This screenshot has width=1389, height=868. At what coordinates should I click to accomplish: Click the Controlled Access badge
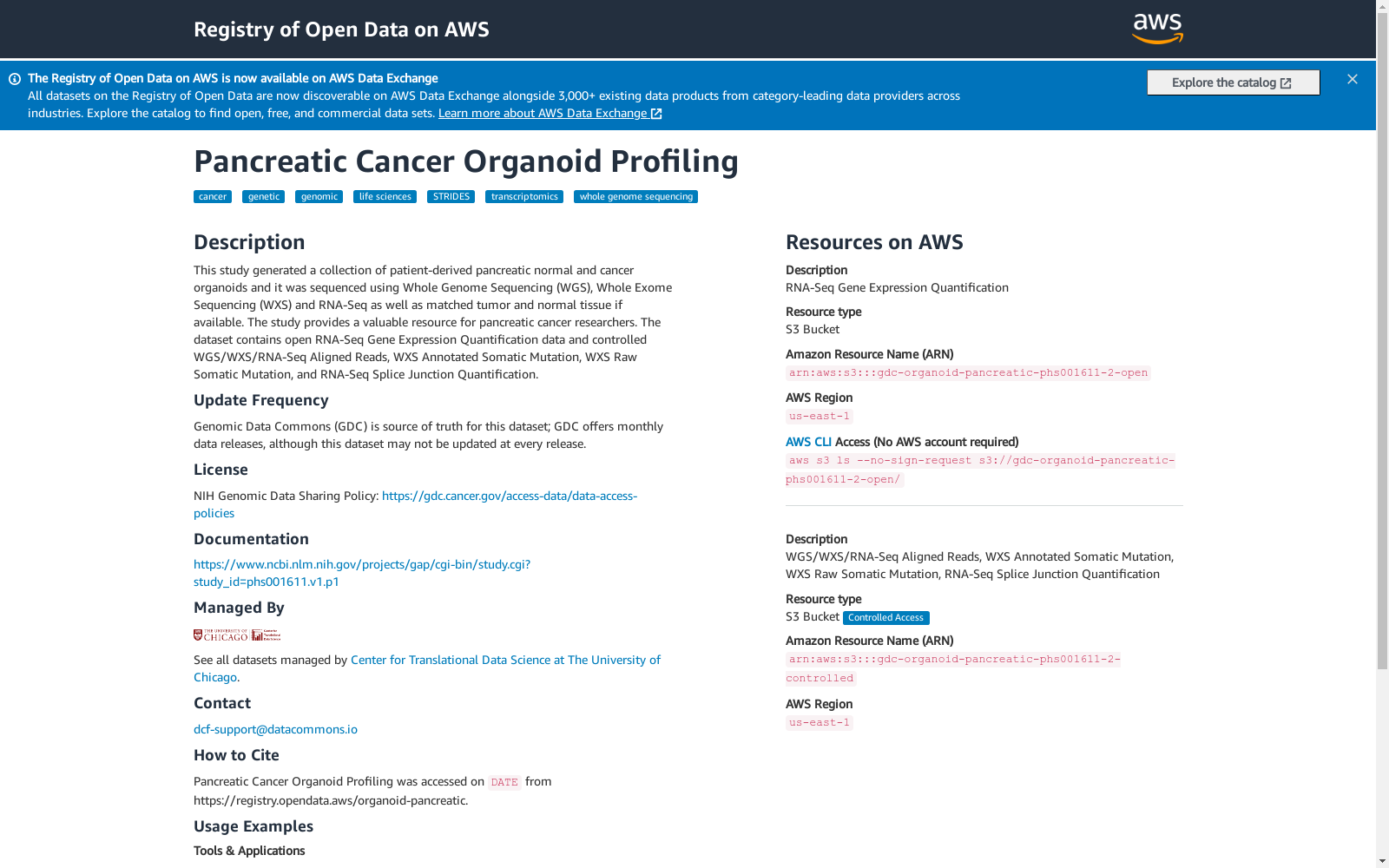pos(886,618)
